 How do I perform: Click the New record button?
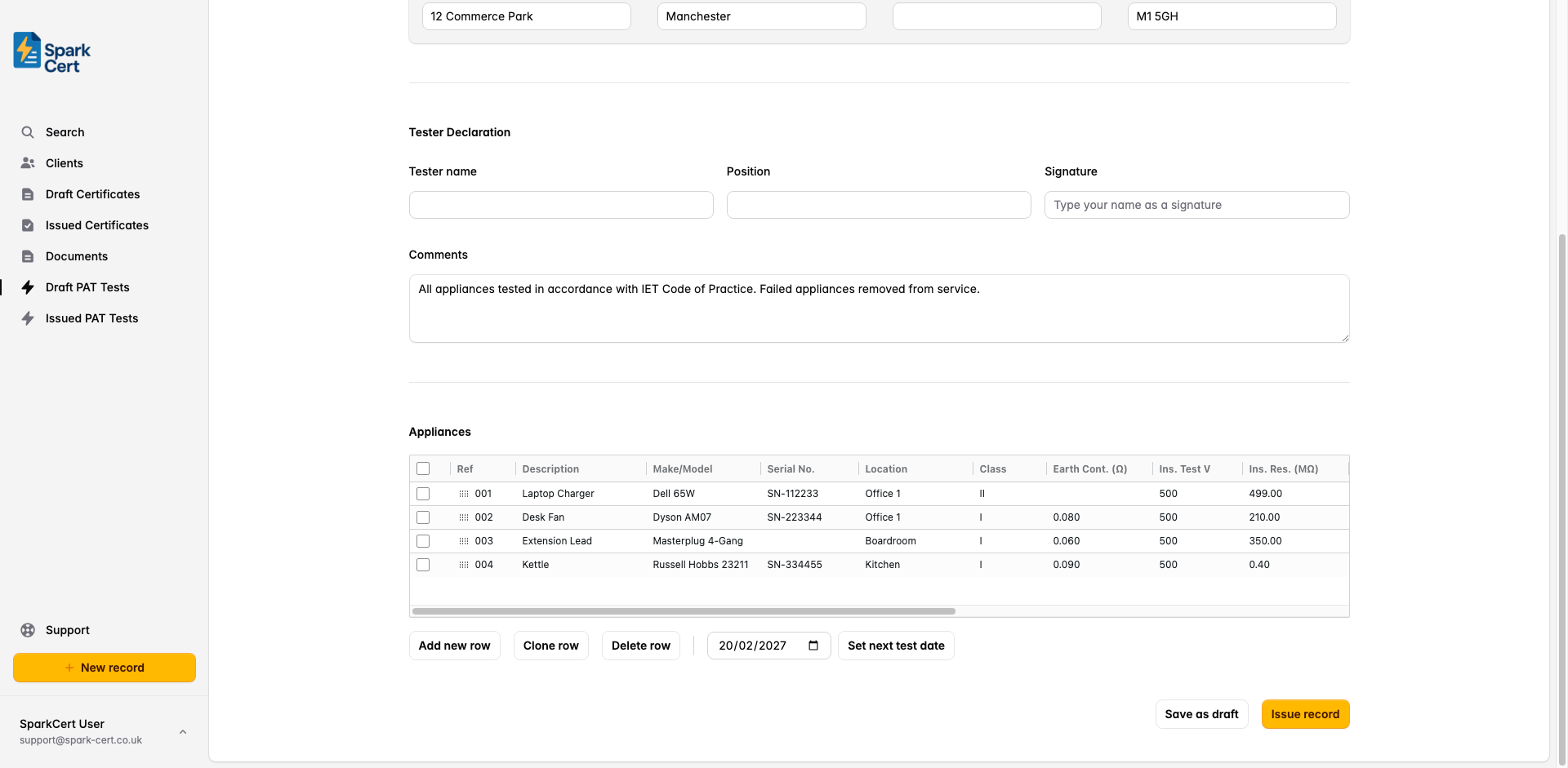(104, 667)
